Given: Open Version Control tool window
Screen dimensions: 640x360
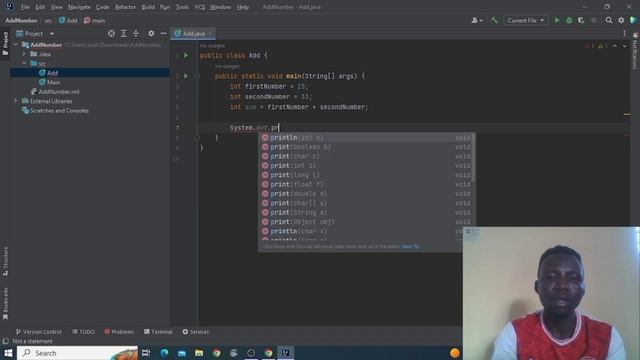Looking at the screenshot, I should click(x=38, y=332).
